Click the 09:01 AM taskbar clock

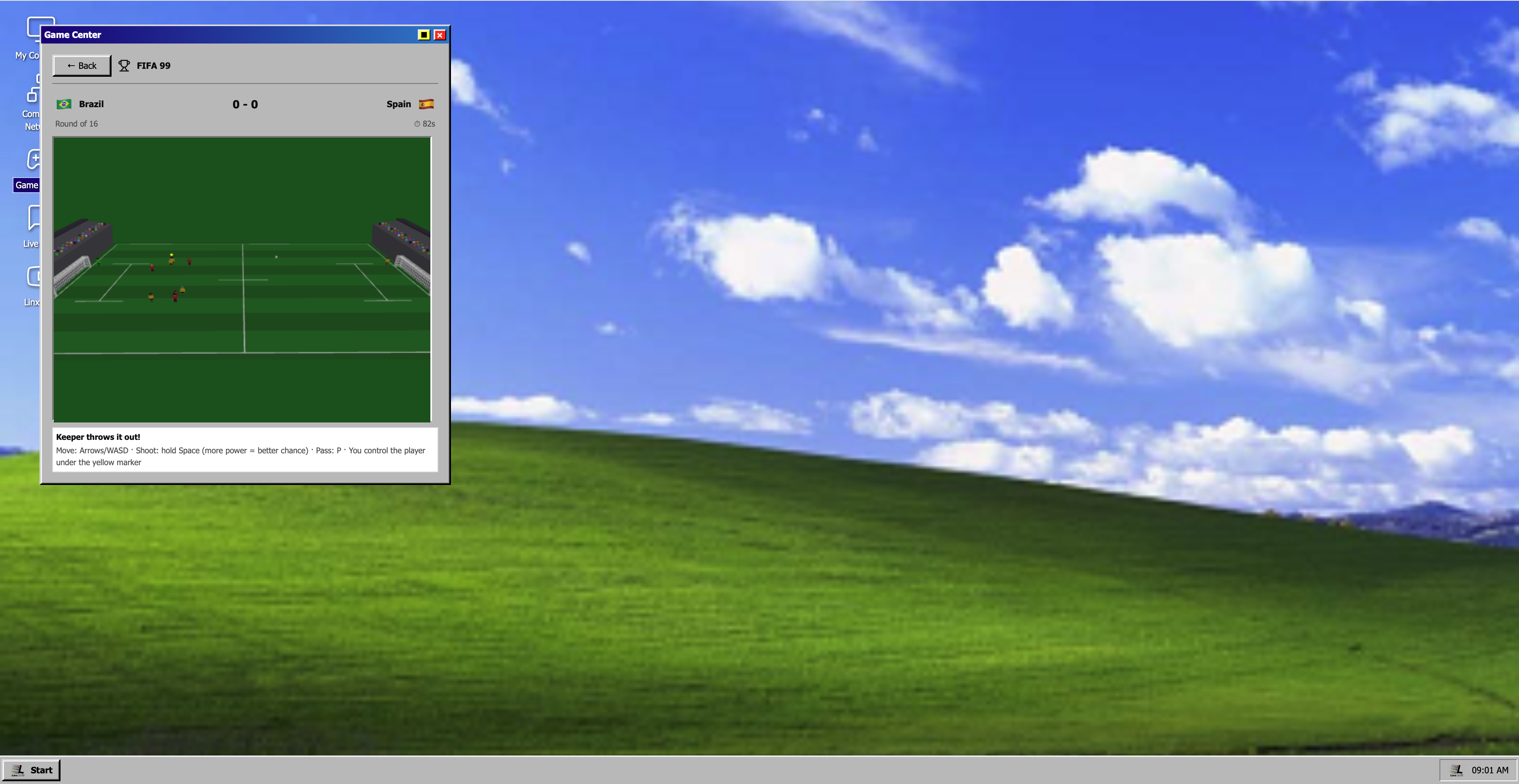click(1489, 770)
